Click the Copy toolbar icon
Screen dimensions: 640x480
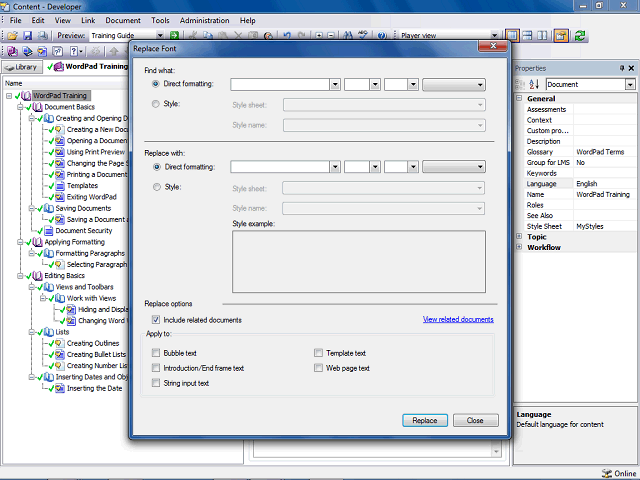[208, 36]
